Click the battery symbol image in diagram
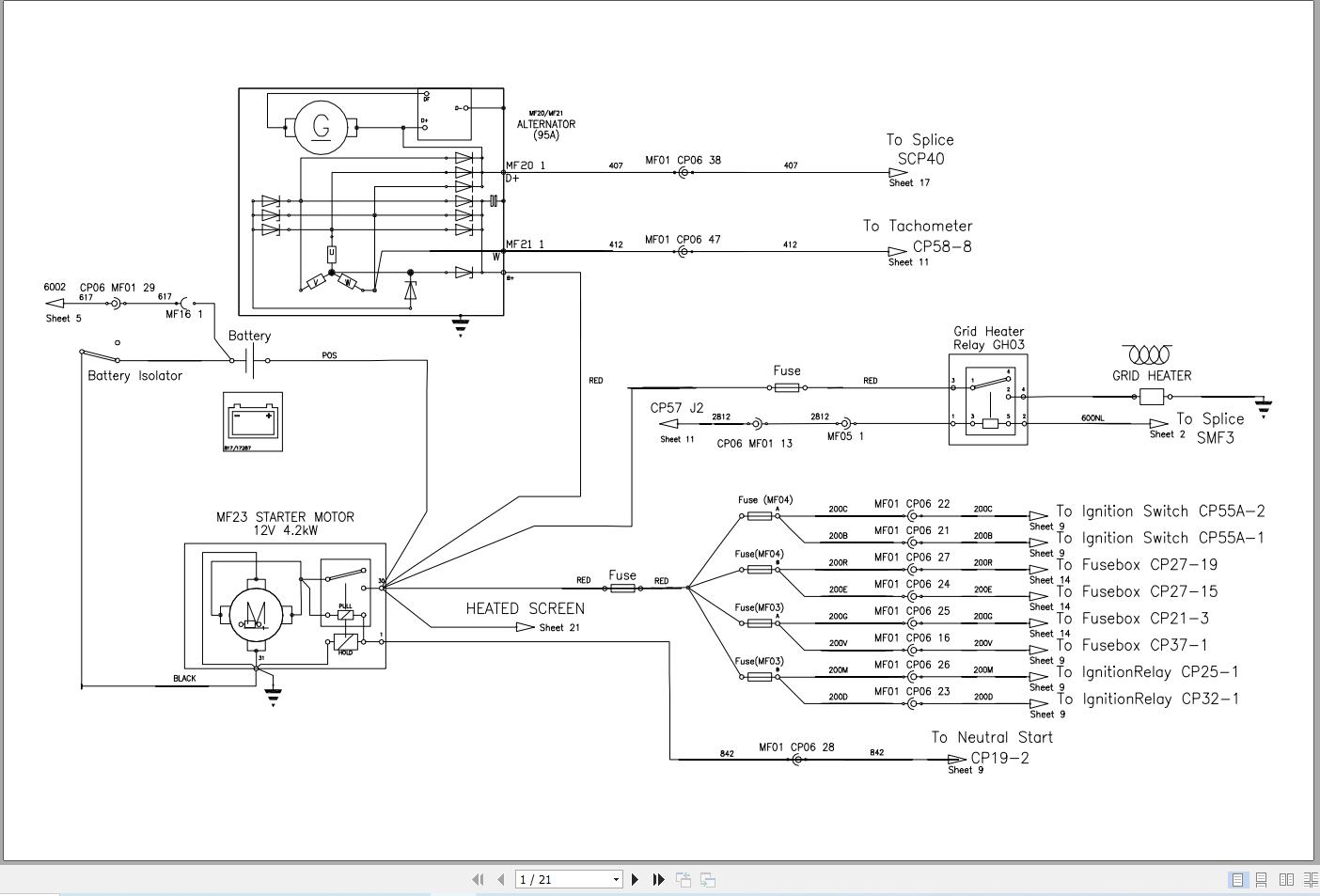Viewport: 1320px width, 896px height. point(253,421)
